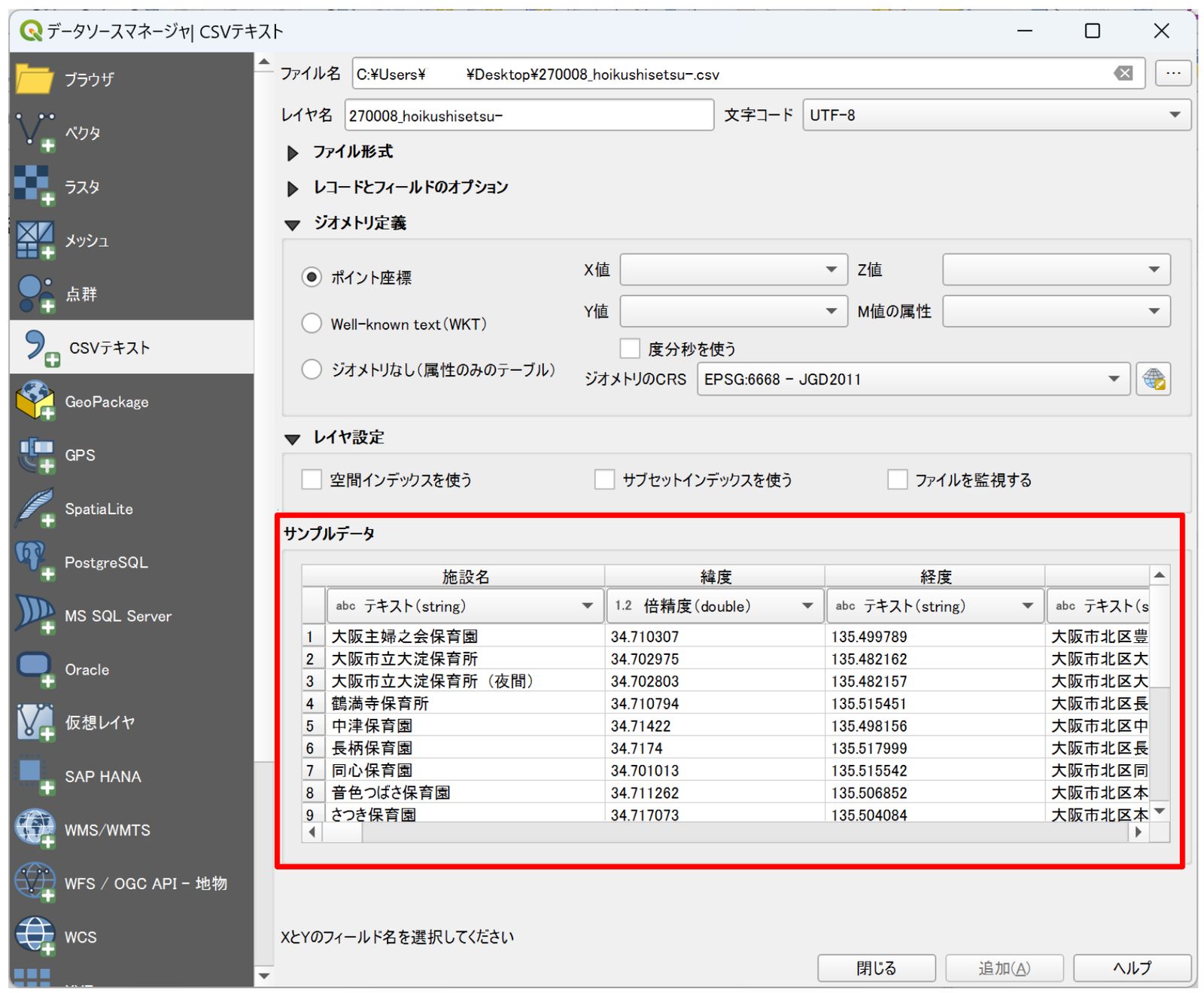The image size is (1204, 993).
Task: Select the SpatiaLite feather icon
Action: click(x=35, y=508)
